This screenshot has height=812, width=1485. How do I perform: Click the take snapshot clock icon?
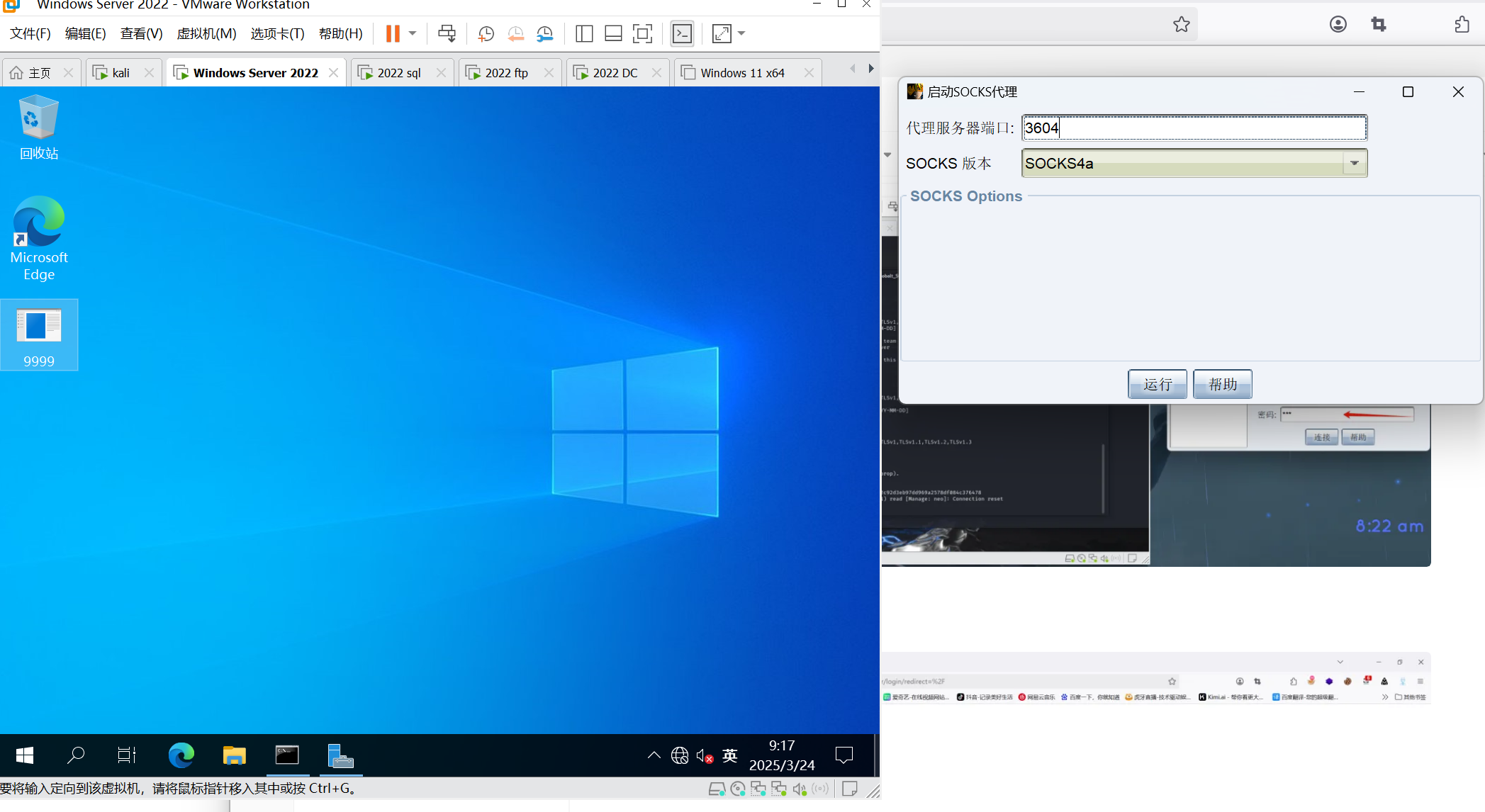pos(486,33)
